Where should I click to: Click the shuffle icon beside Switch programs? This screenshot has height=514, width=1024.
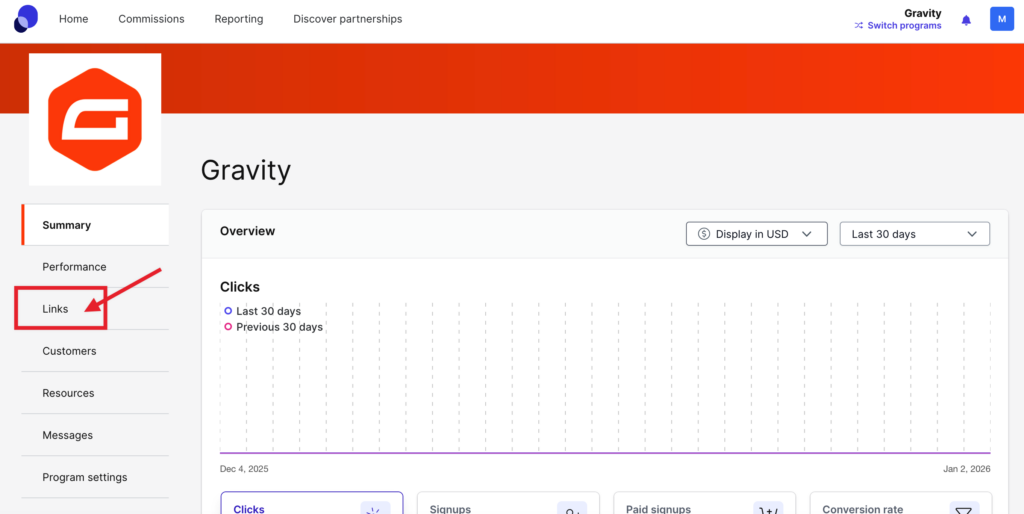pyautogui.click(x=858, y=26)
